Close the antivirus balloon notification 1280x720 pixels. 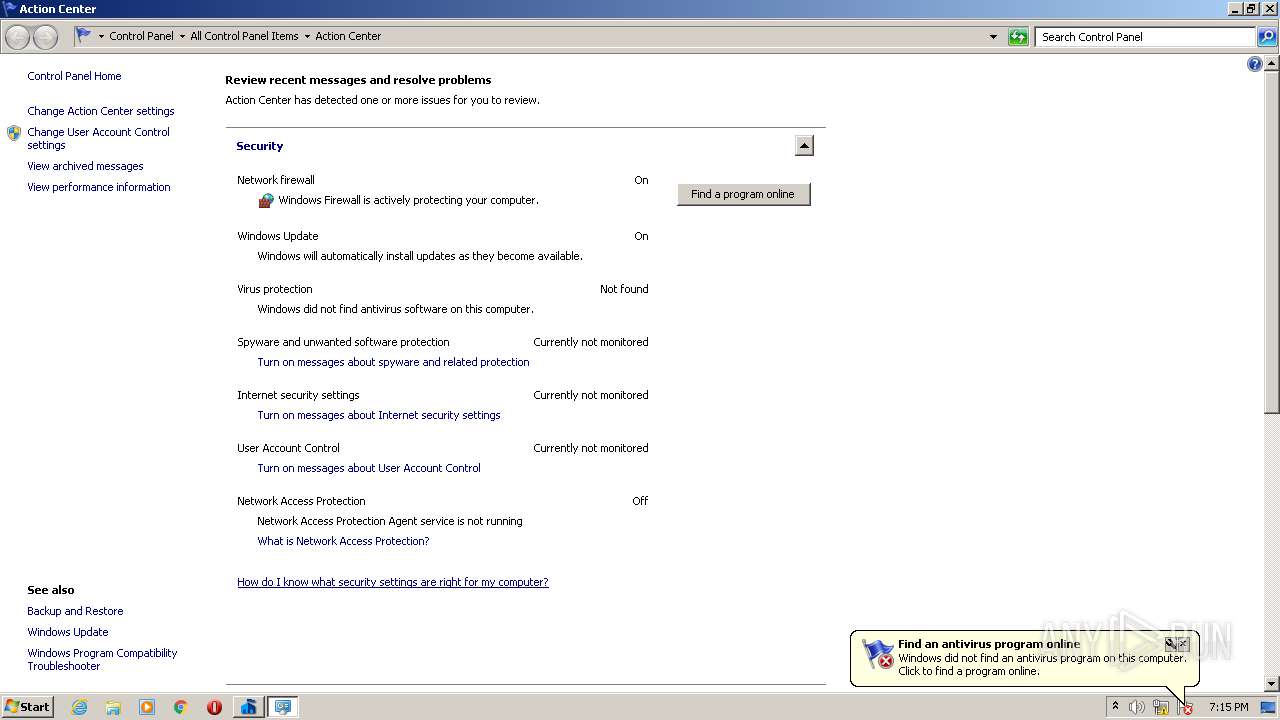pos(1184,644)
